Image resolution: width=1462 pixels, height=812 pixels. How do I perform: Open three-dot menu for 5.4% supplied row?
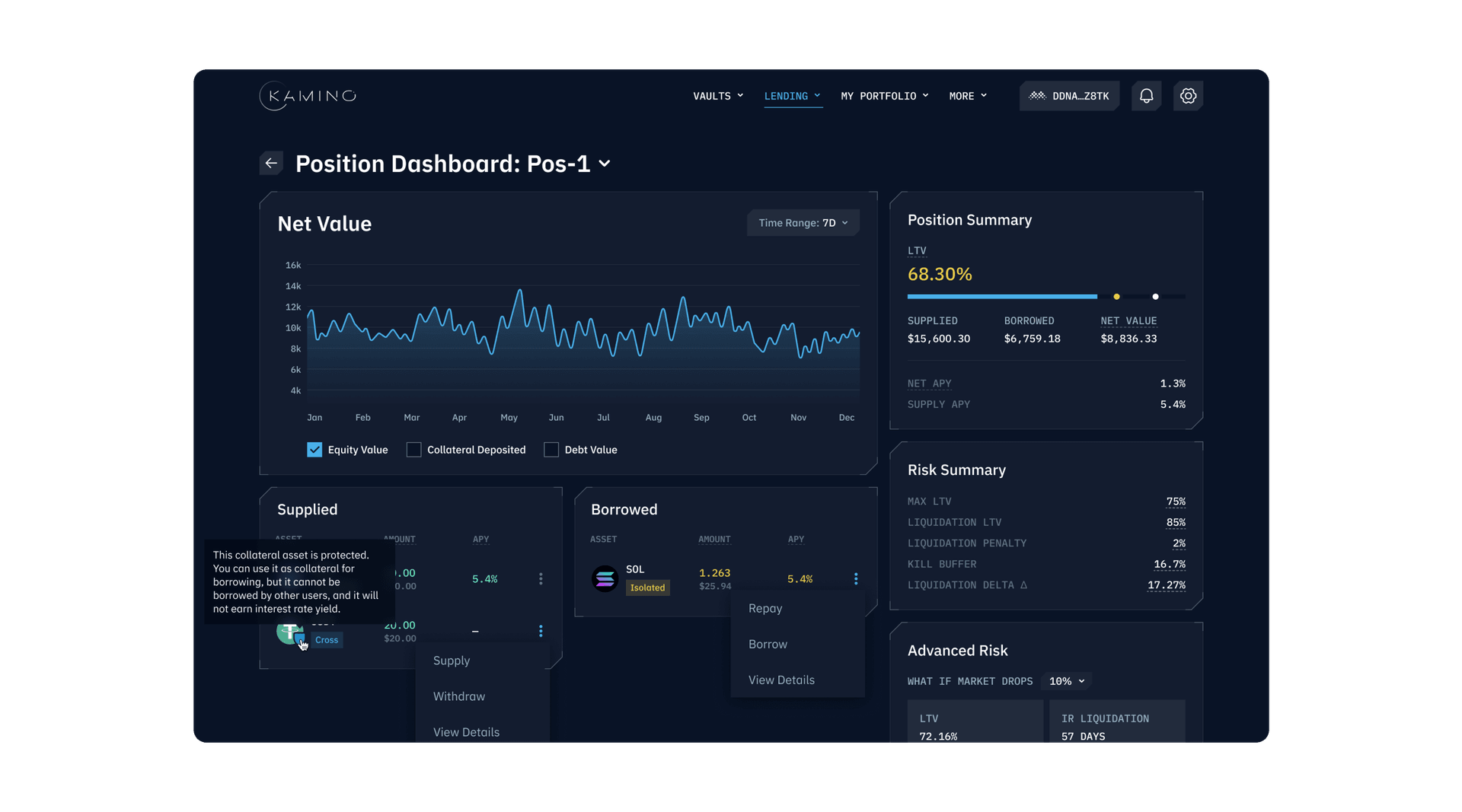click(x=541, y=579)
